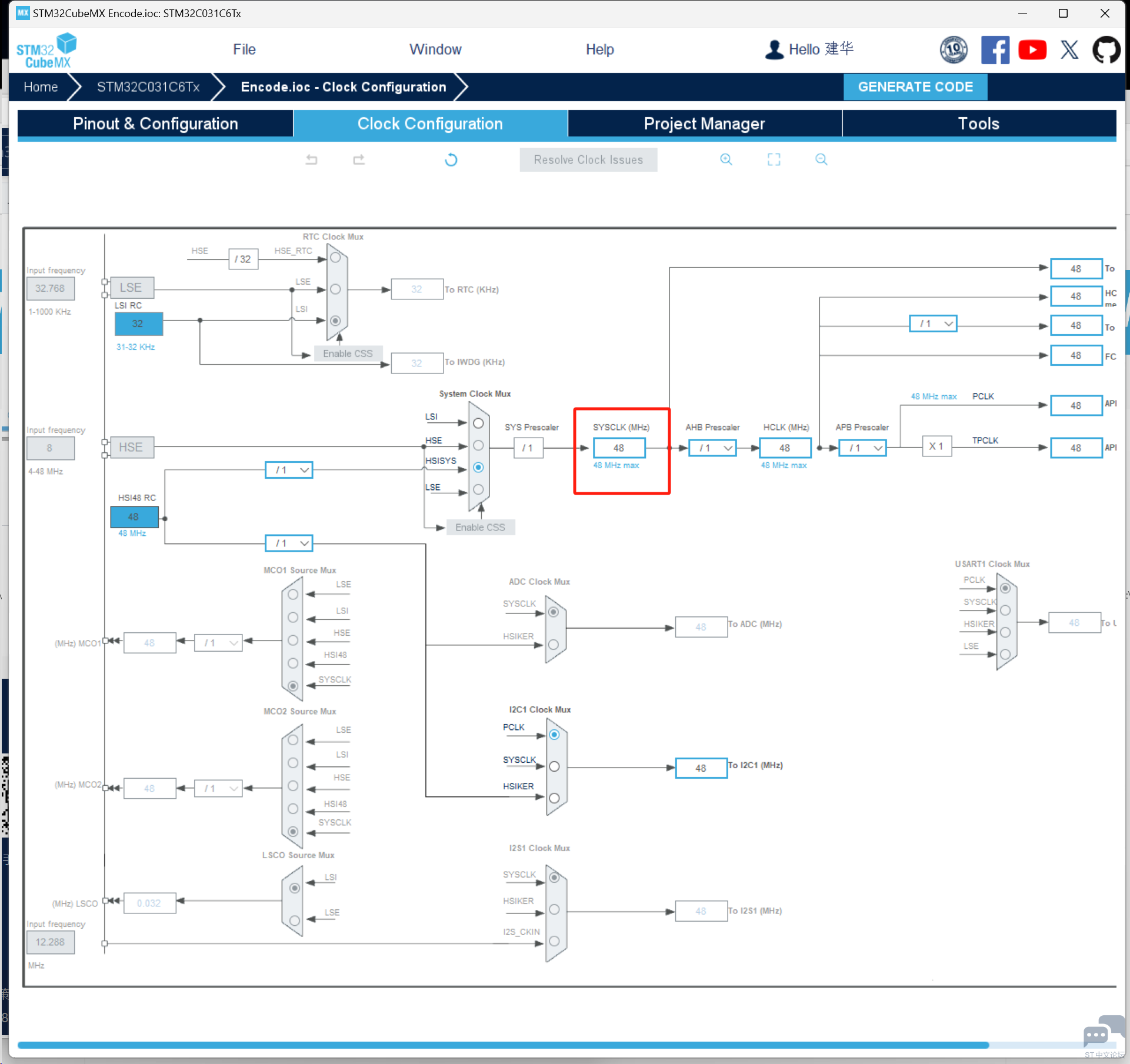Screen dimensions: 1130x1064
Task: Open the MCO2 prescaler dropdown
Action: 218,788
